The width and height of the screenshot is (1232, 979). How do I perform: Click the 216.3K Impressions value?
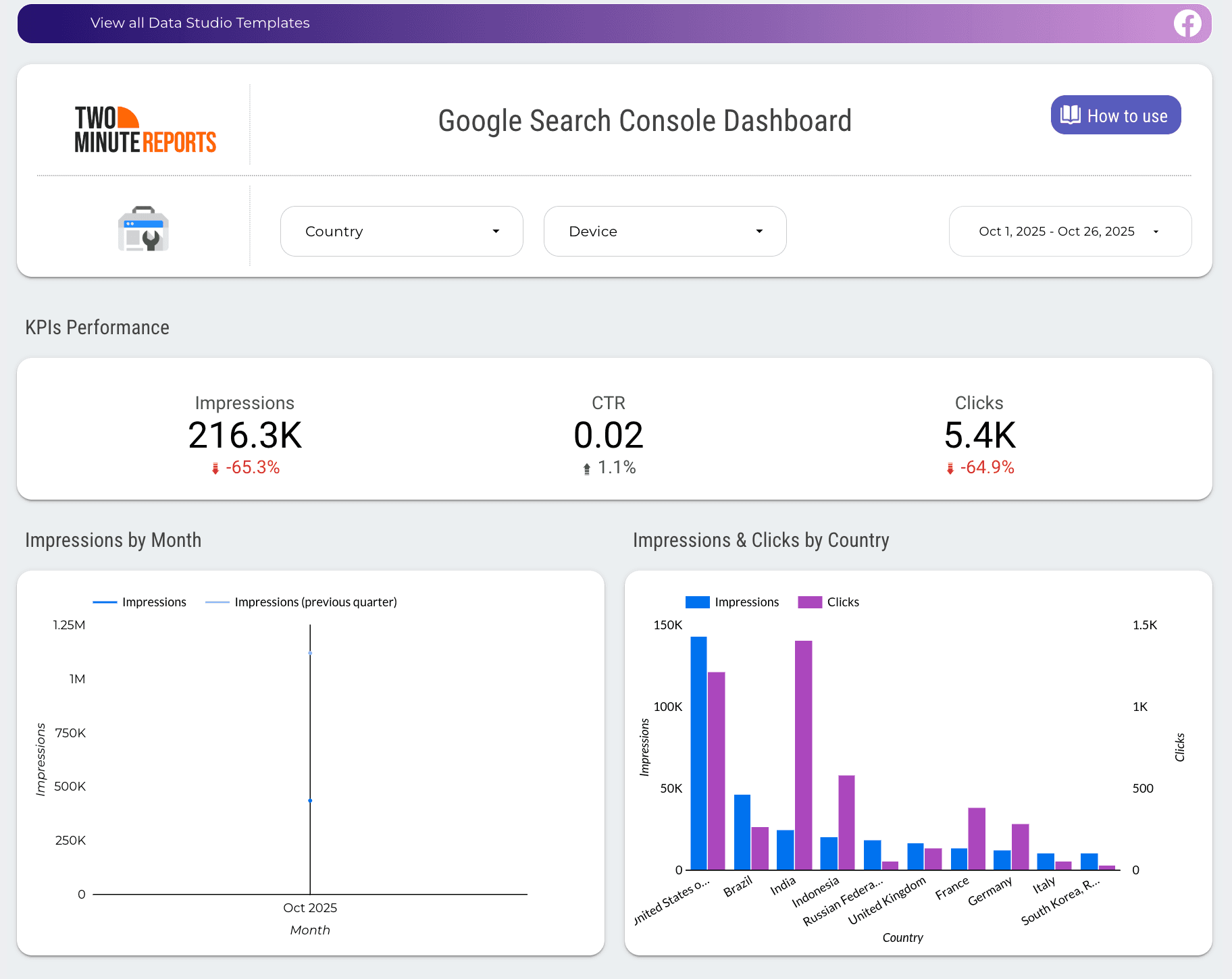coord(245,435)
